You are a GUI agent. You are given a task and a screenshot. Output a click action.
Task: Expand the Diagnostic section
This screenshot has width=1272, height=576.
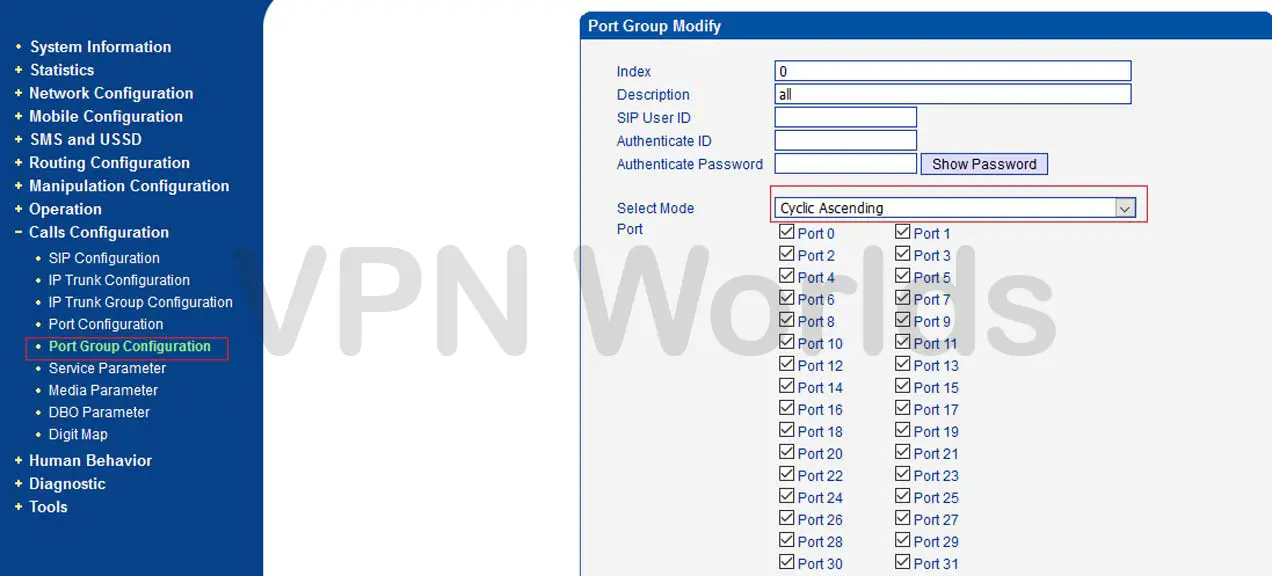point(67,483)
